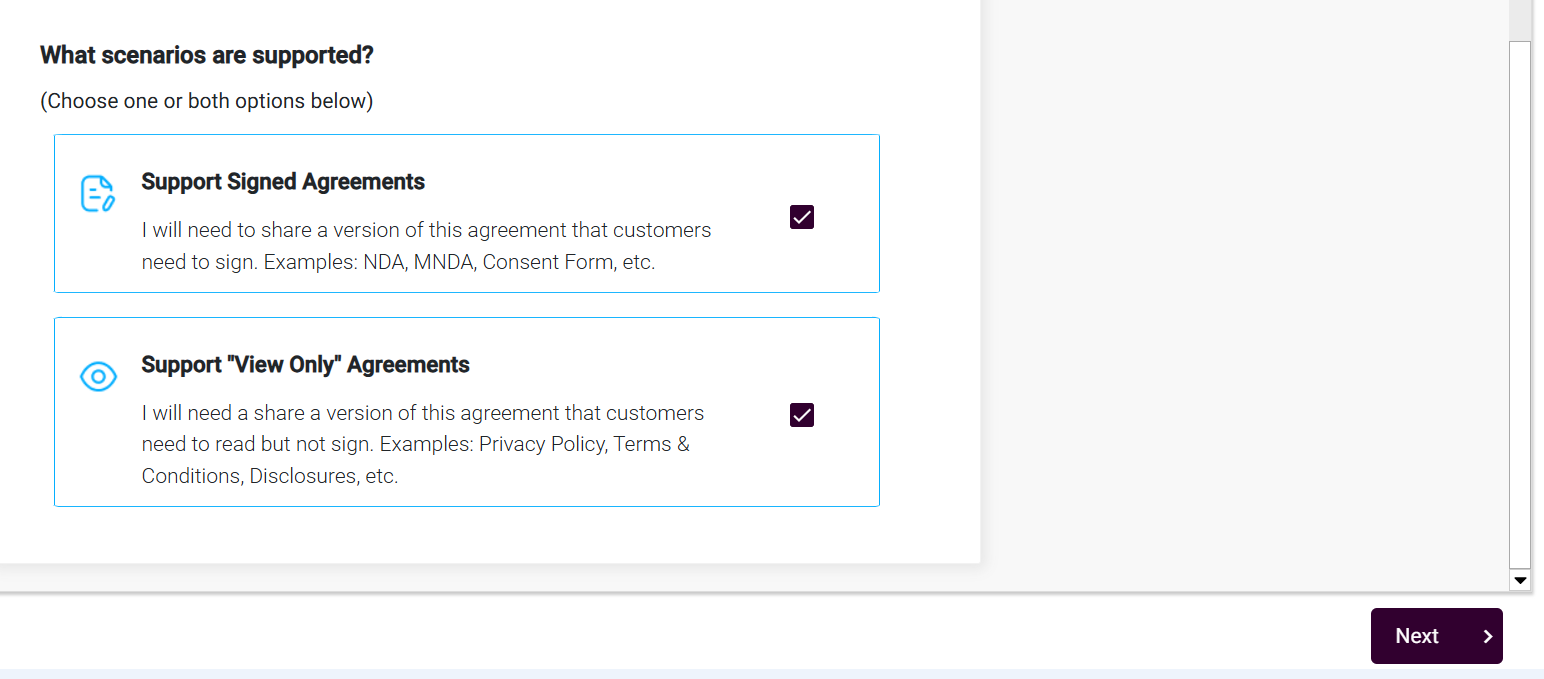1544x679 pixels.
Task: Click the chevron arrow on the Next button
Action: pyautogui.click(x=1488, y=636)
